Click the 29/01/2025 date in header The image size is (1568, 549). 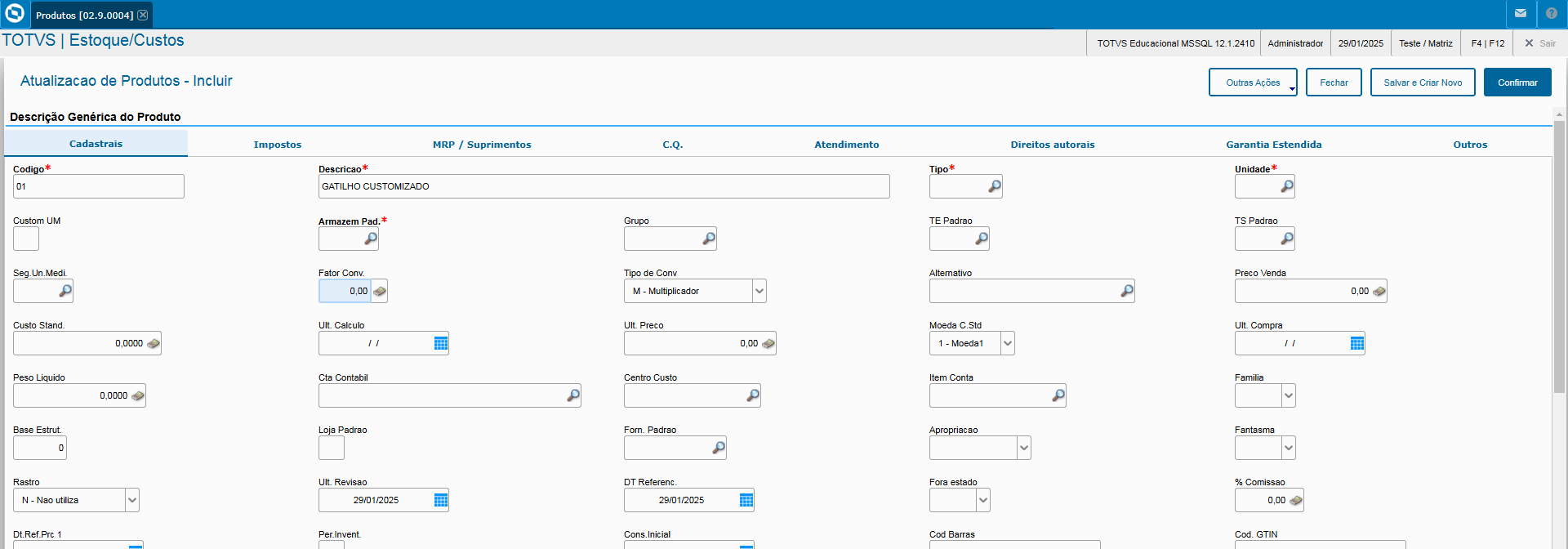1361,43
